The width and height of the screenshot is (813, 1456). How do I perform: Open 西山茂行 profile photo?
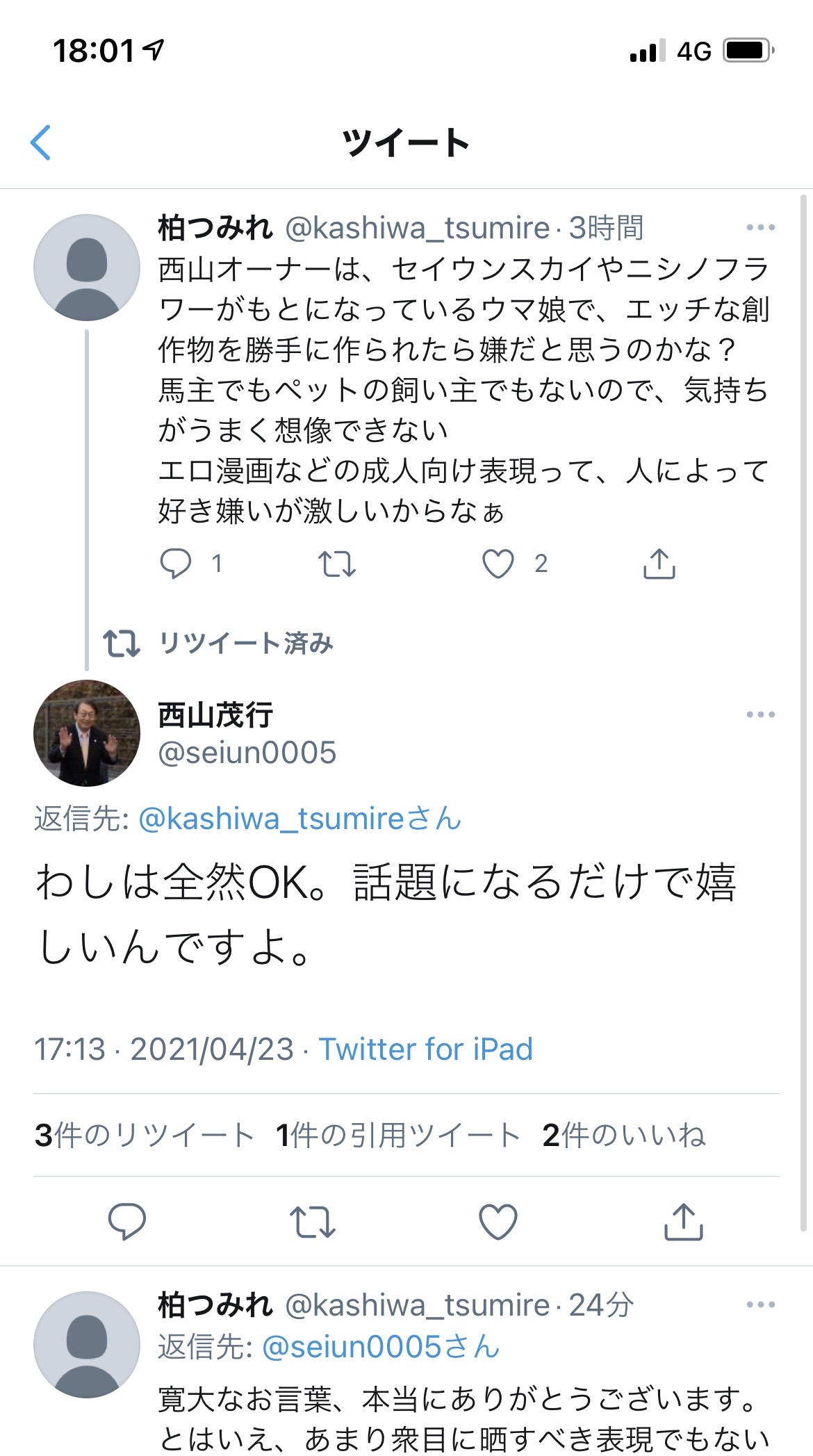[x=87, y=733]
